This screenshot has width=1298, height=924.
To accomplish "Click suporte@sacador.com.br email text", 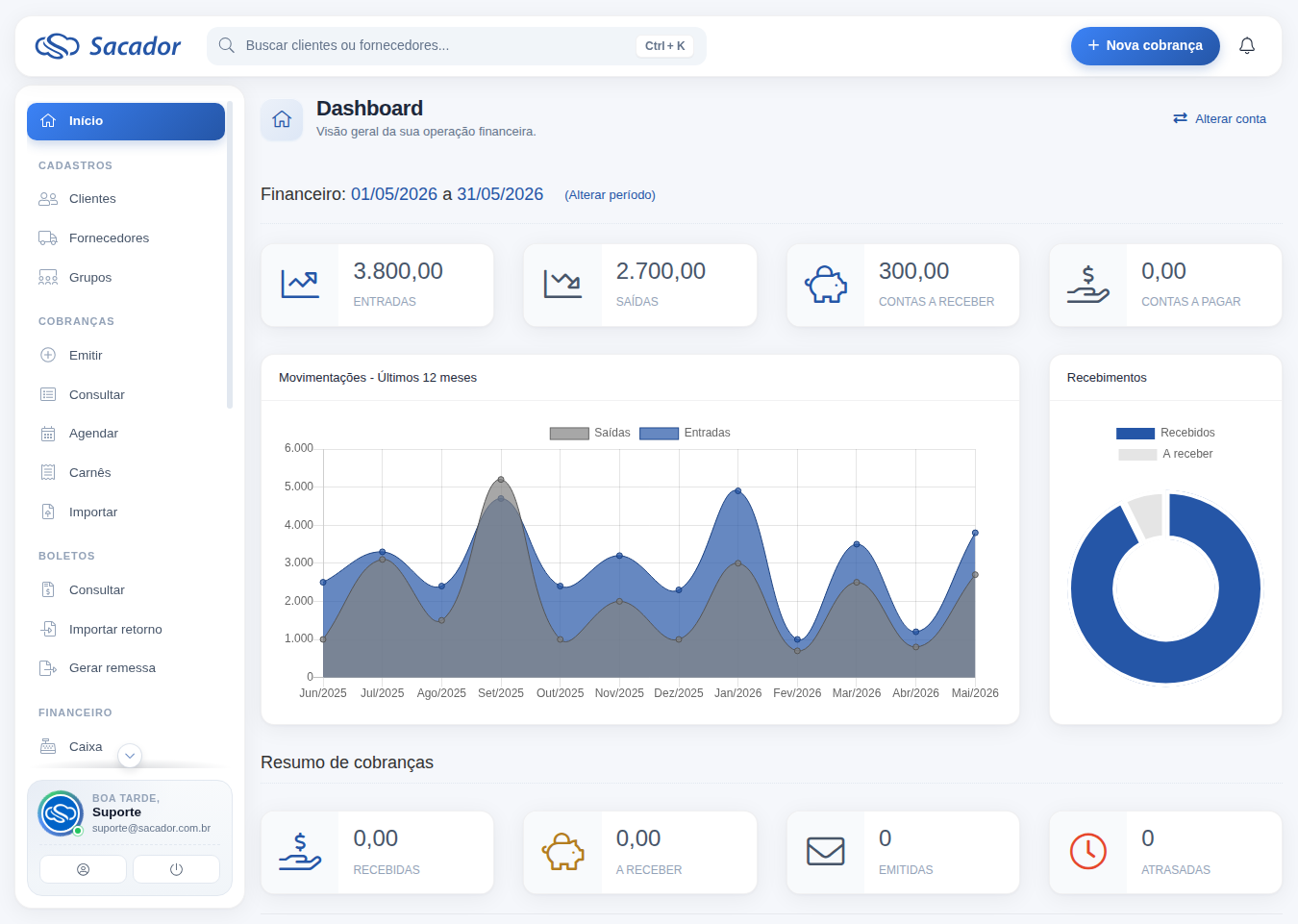I will 151,828.
